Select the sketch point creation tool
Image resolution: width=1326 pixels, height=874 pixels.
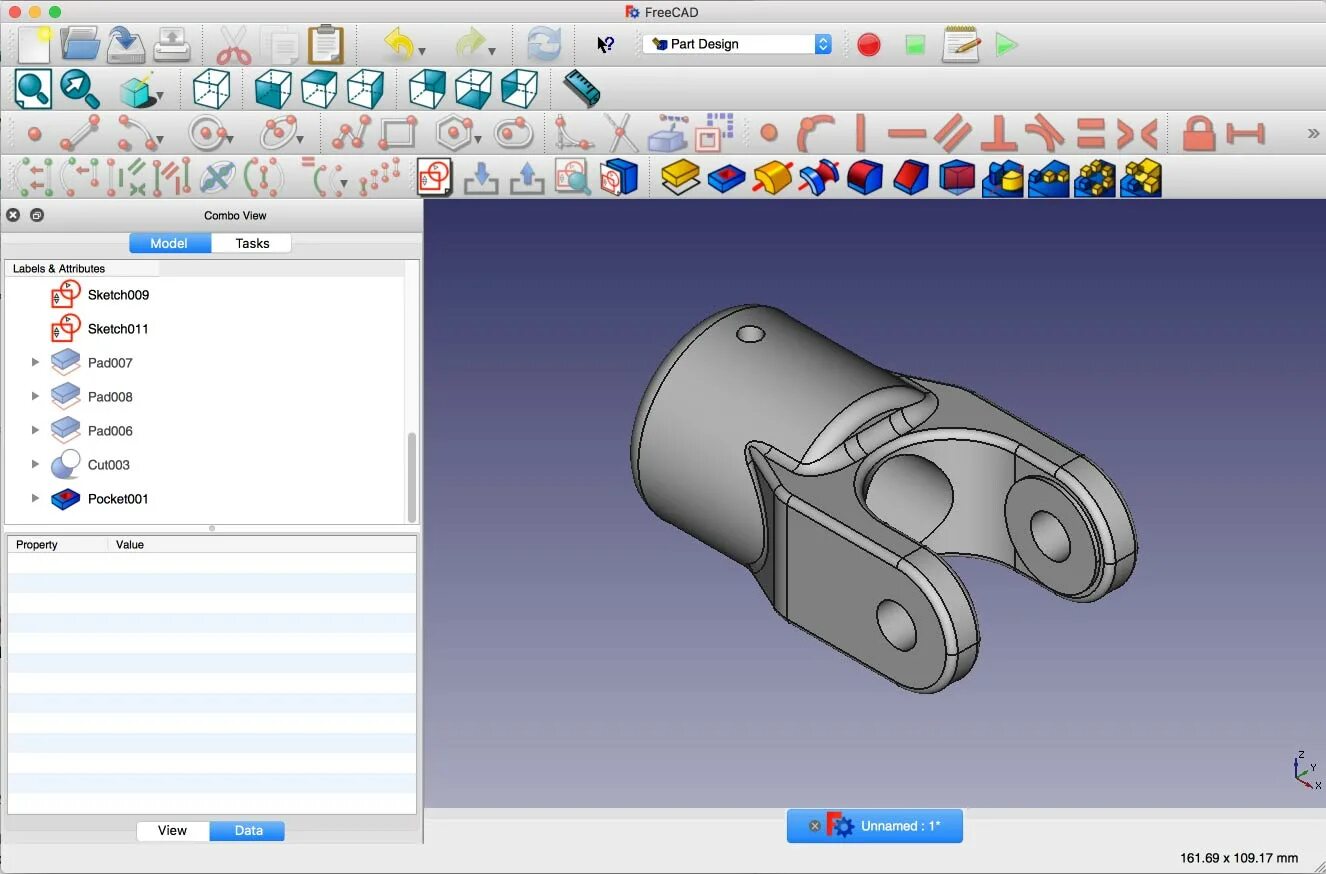34,133
